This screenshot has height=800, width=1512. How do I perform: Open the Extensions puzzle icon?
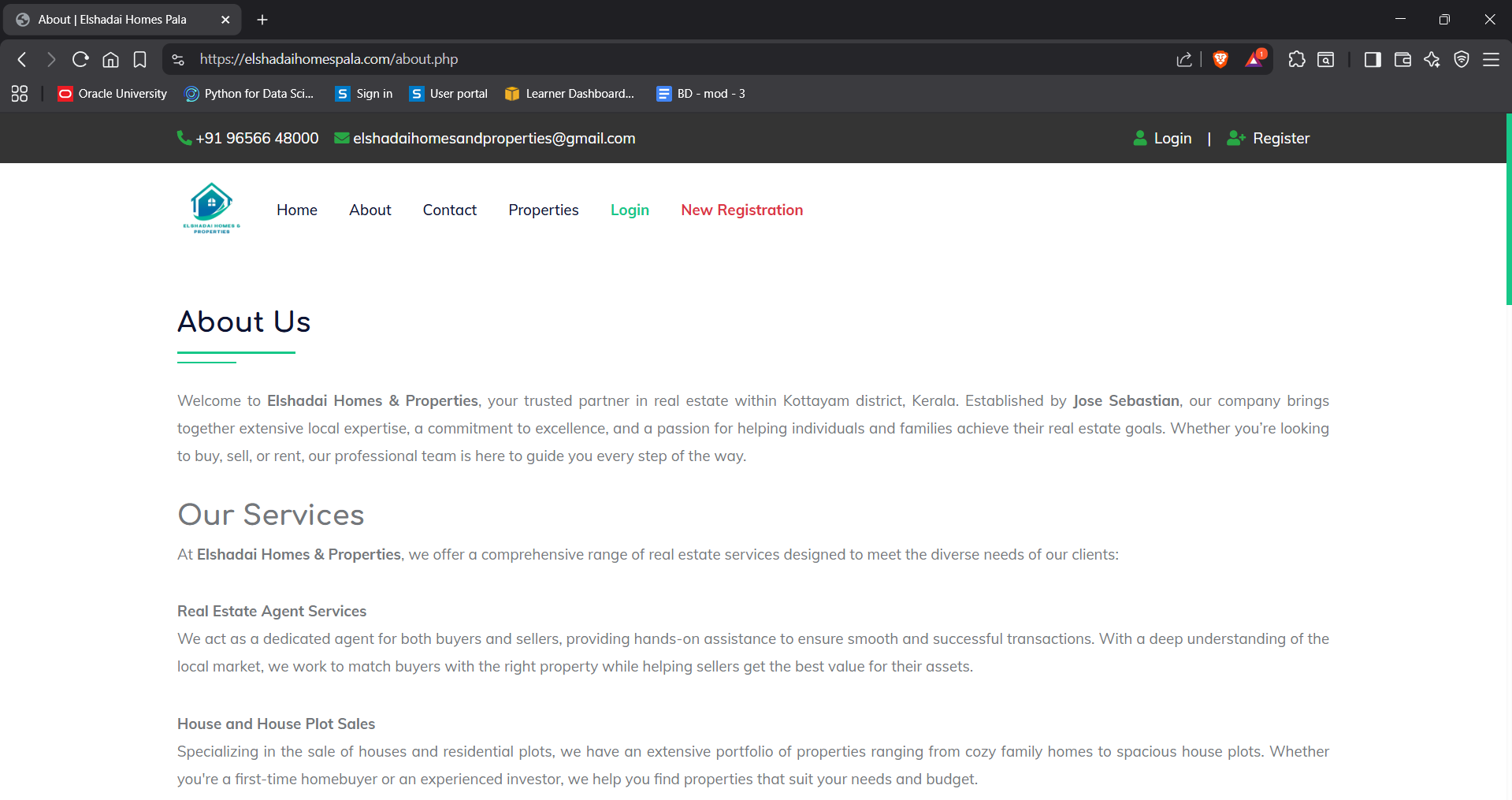coord(1296,59)
